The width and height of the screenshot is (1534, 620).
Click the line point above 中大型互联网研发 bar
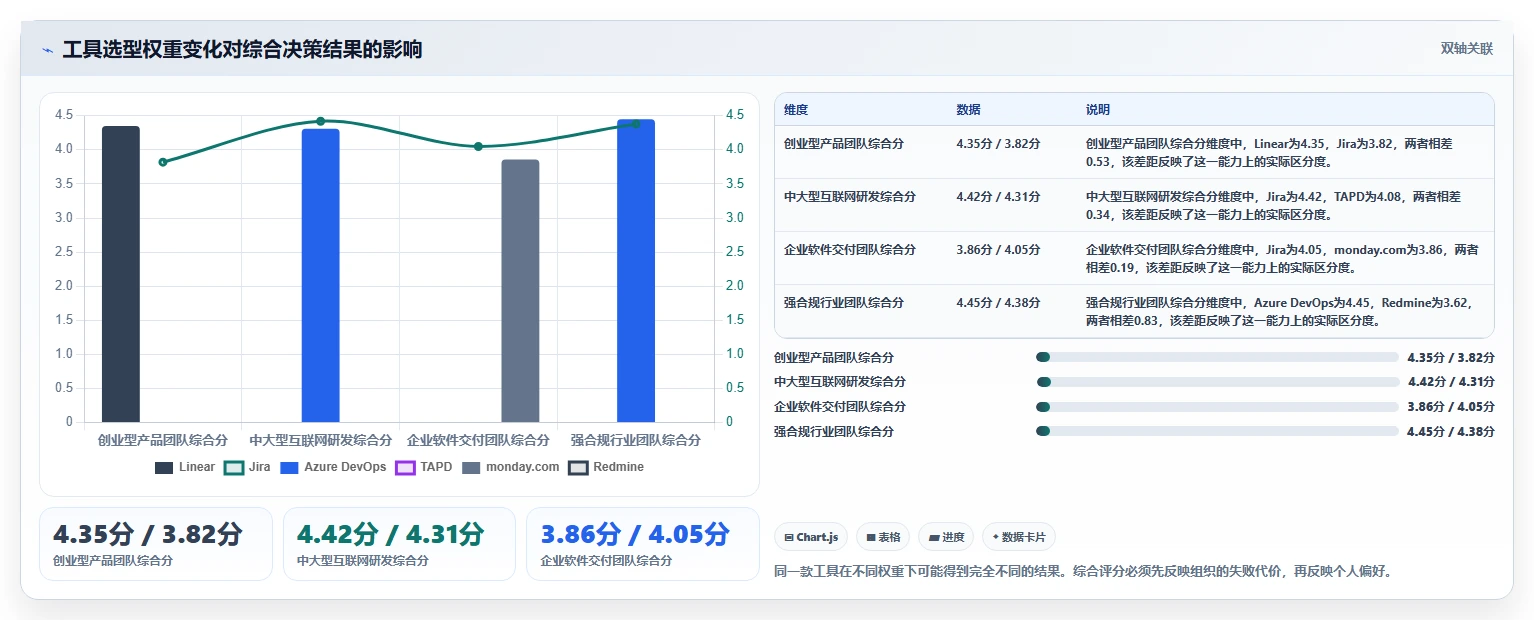point(321,121)
